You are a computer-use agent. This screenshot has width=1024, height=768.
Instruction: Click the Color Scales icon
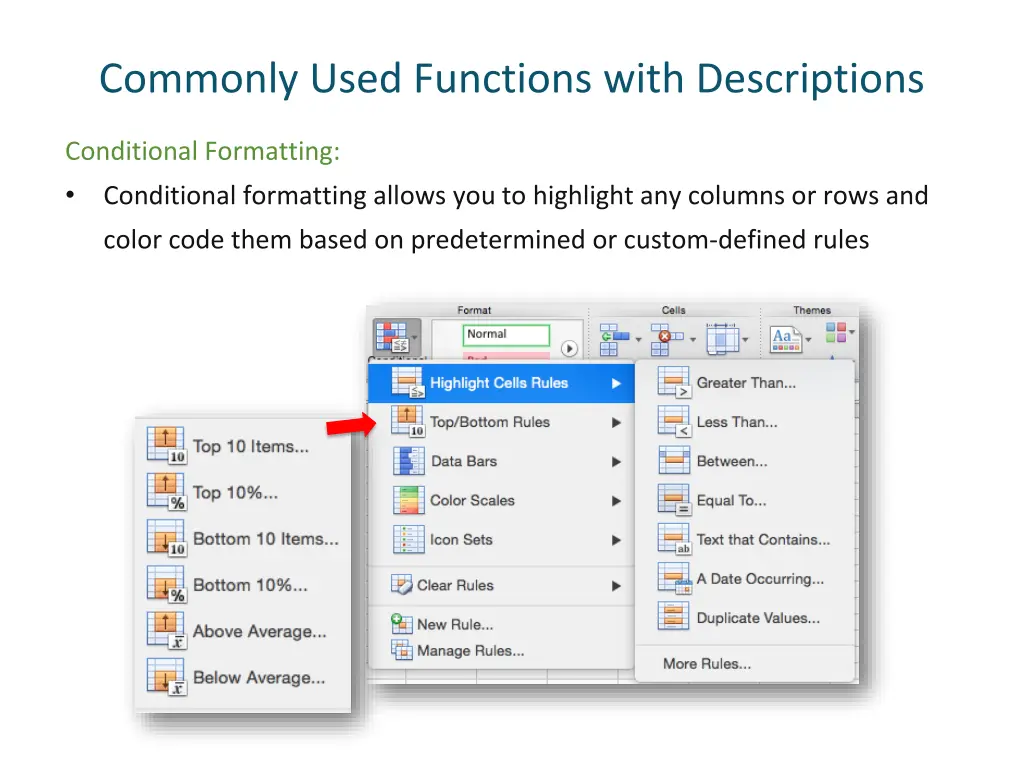(x=409, y=500)
